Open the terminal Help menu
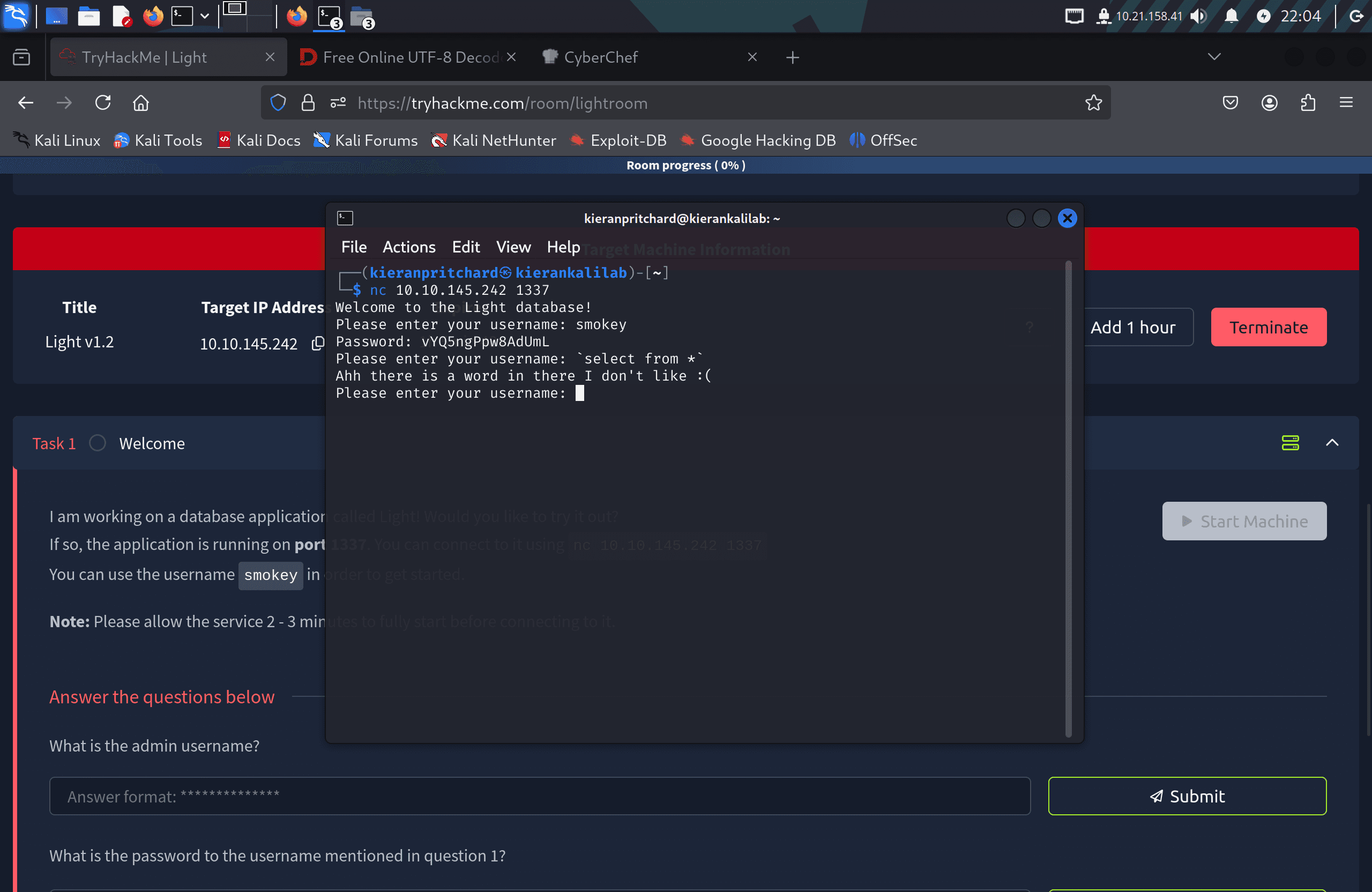The height and width of the screenshot is (892, 1372). (x=563, y=247)
